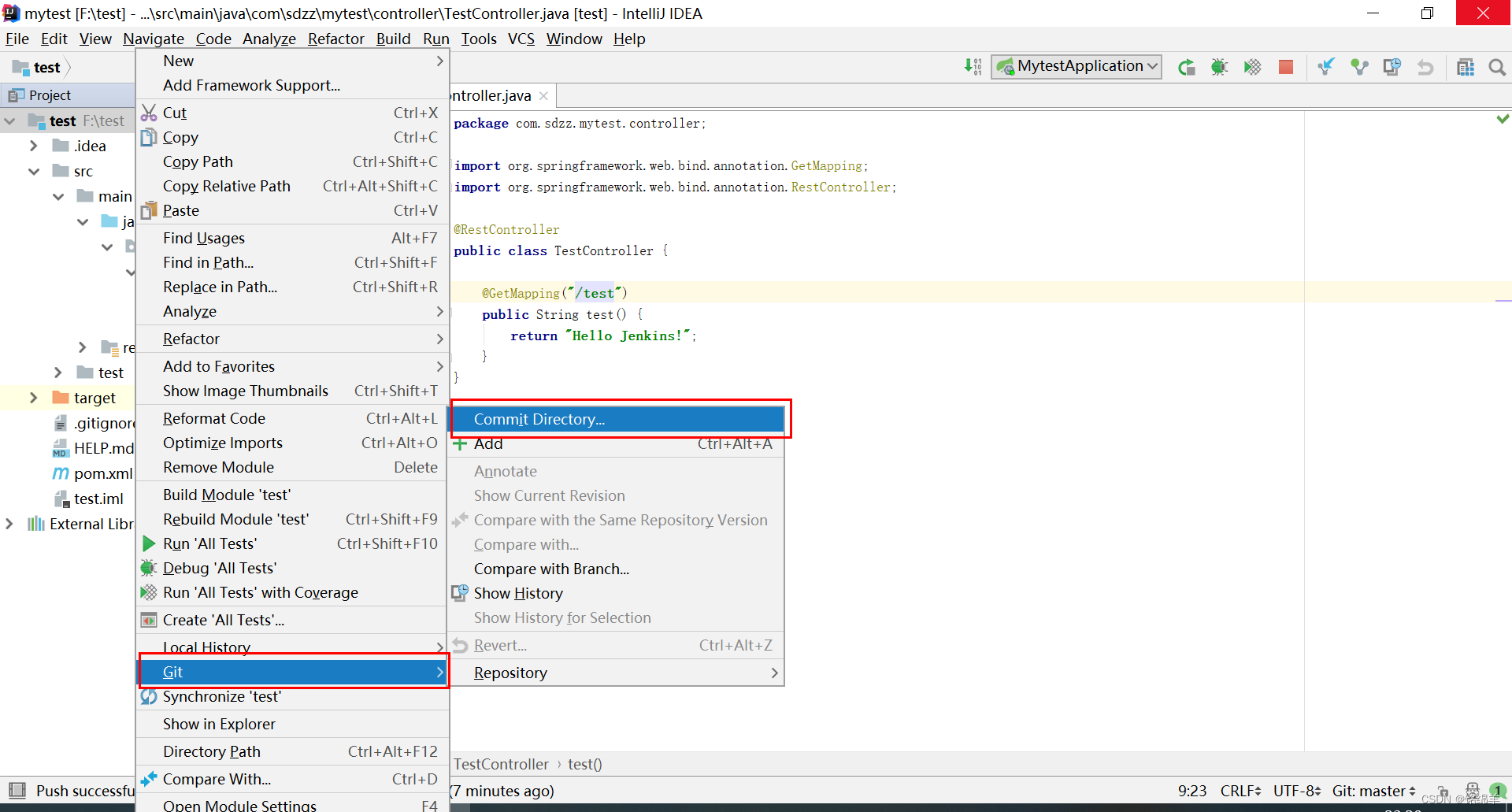Viewport: 1512px width, 812px height.
Task: Click the tool windows toggle icon bottom-left
Action: pyautogui.click(x=16, y=790)
